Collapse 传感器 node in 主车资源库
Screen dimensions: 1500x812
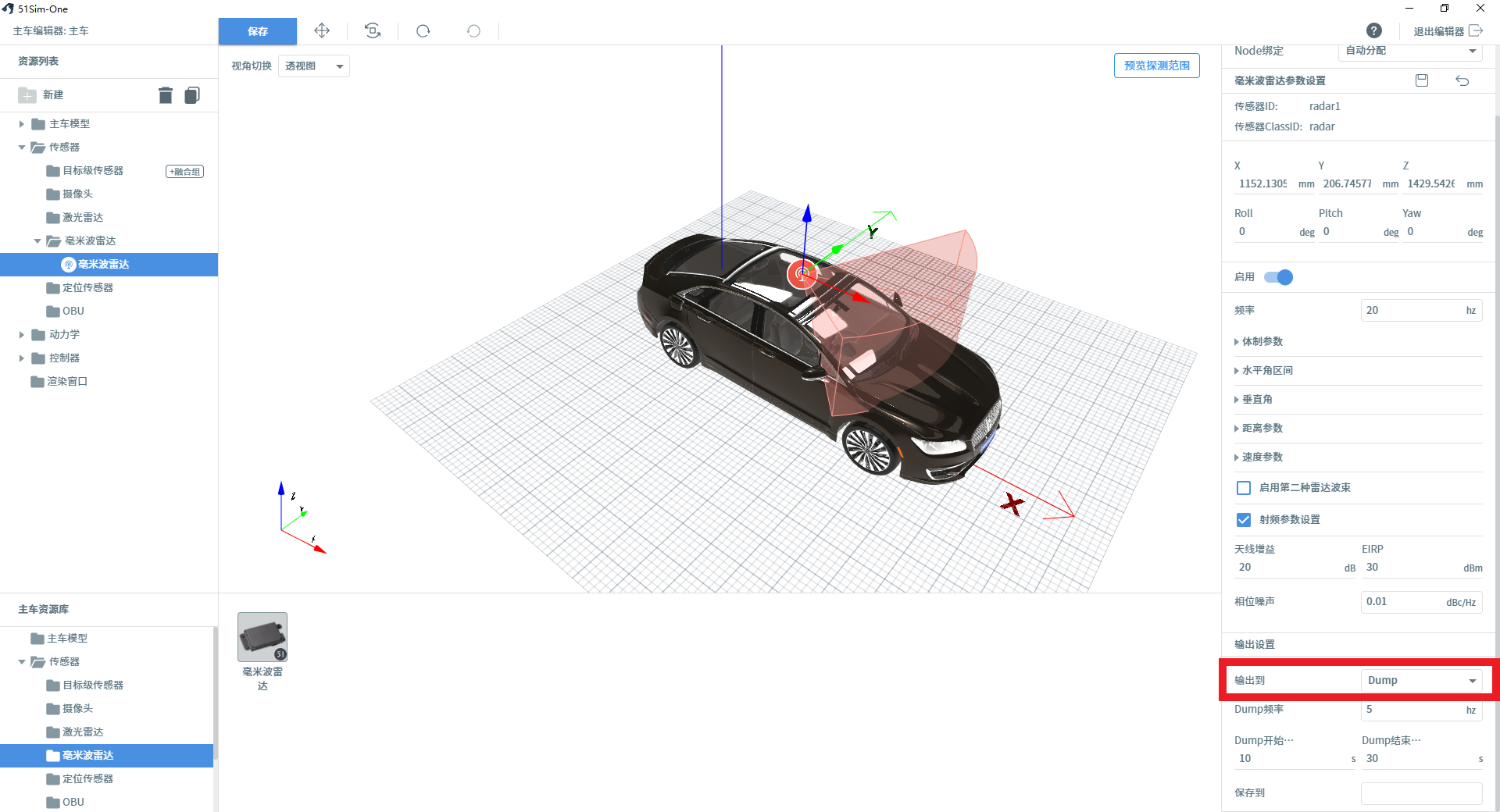point(22,662)
